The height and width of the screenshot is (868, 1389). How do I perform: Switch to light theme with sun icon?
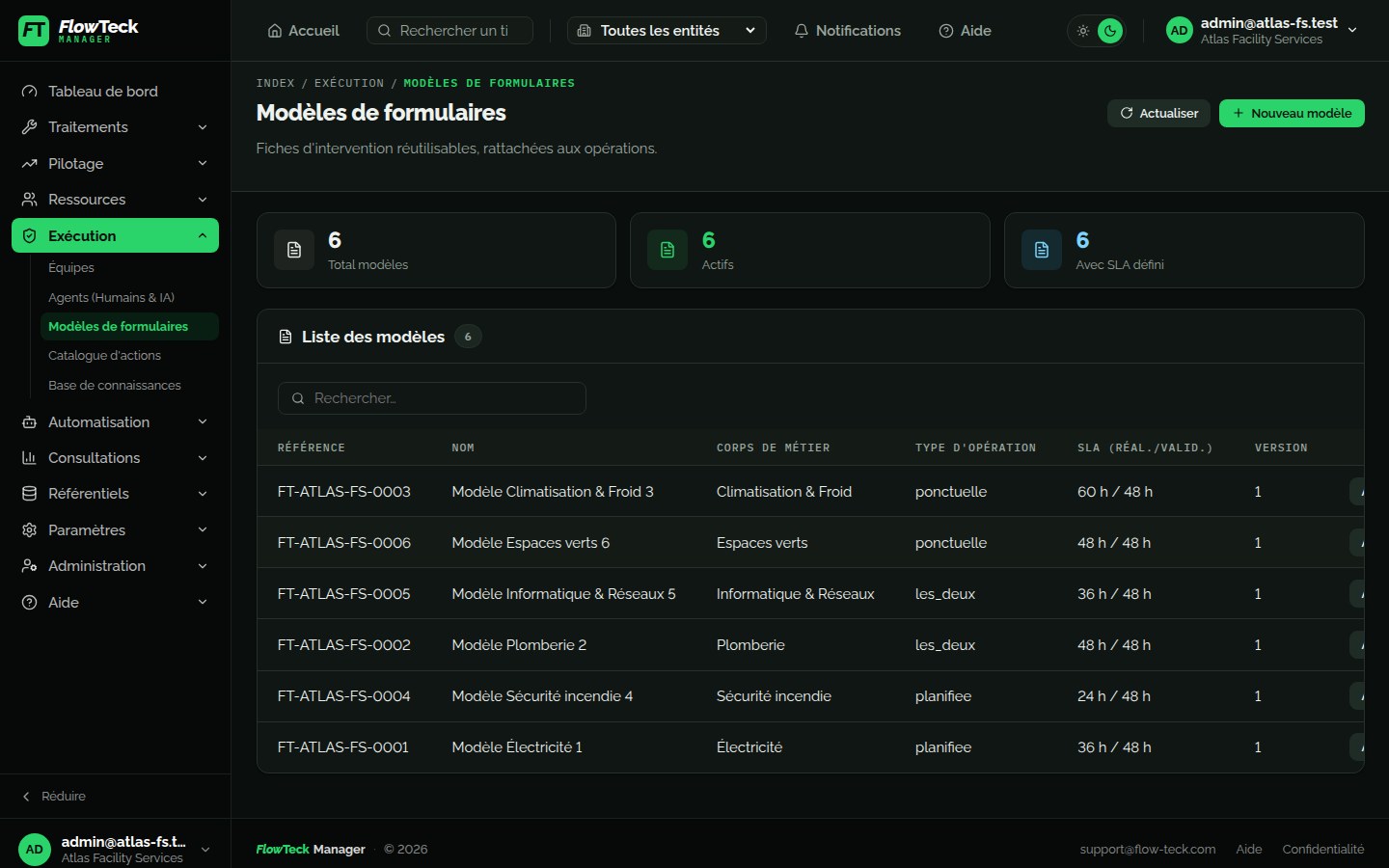[x=1083, y=31]
